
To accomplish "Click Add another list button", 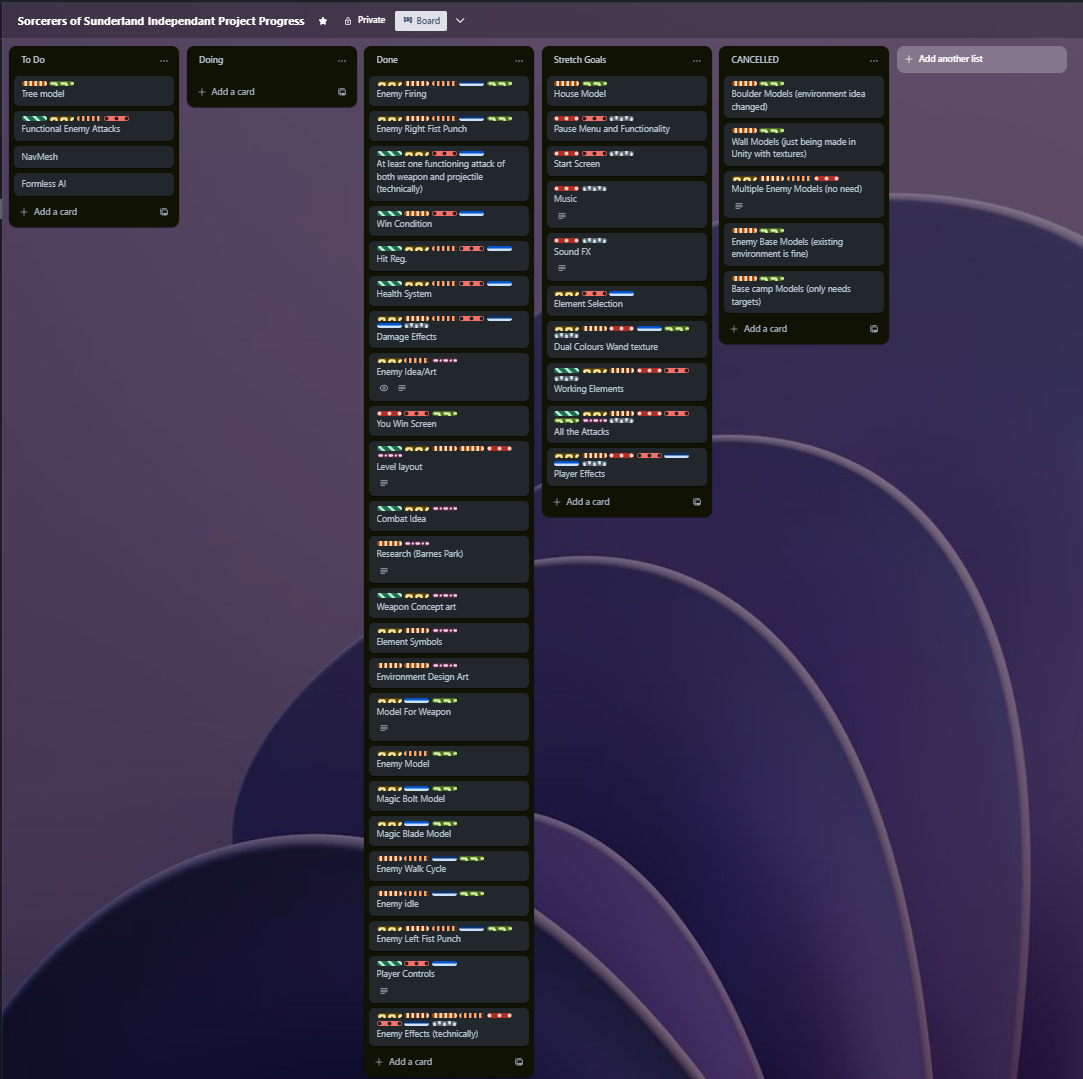I will pyautogui.click(x=981, y=59).
